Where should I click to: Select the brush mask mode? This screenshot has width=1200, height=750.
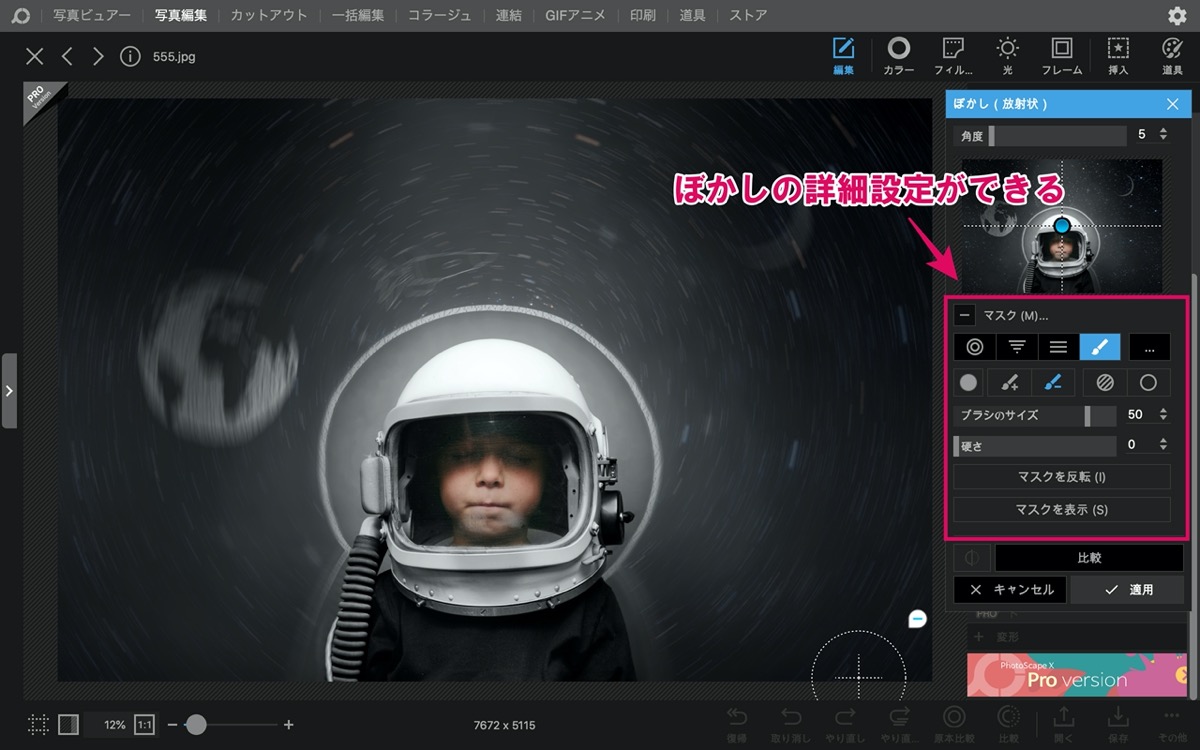[x=1100, y=347]
